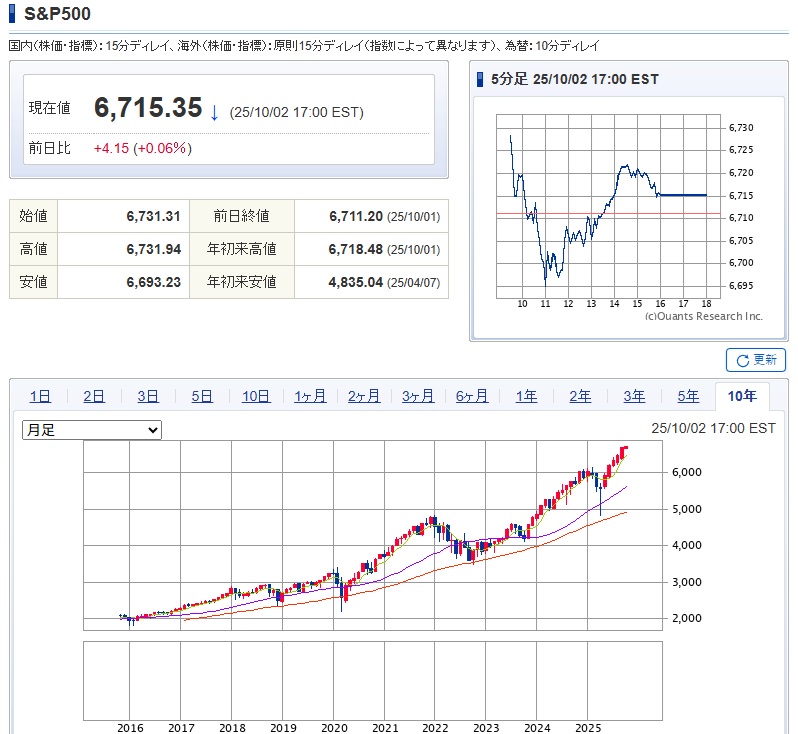
Task: Select the active 10年 range tab
Action: (742, 396)
